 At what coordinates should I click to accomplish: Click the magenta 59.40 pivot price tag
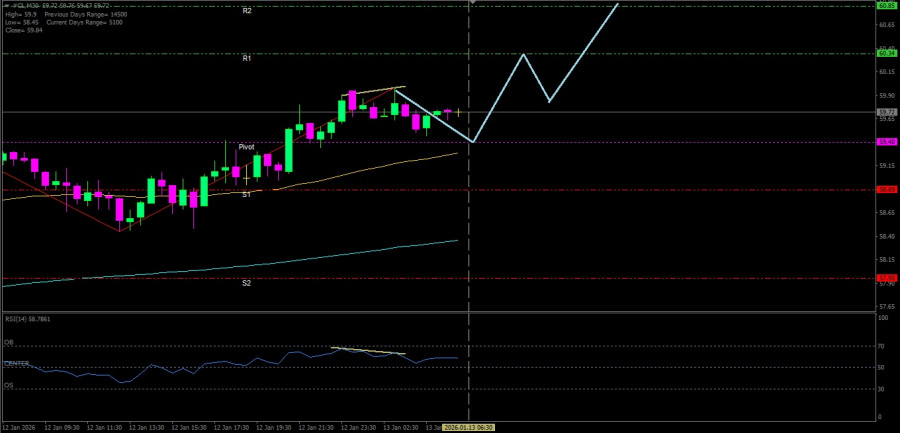[885, 141]
